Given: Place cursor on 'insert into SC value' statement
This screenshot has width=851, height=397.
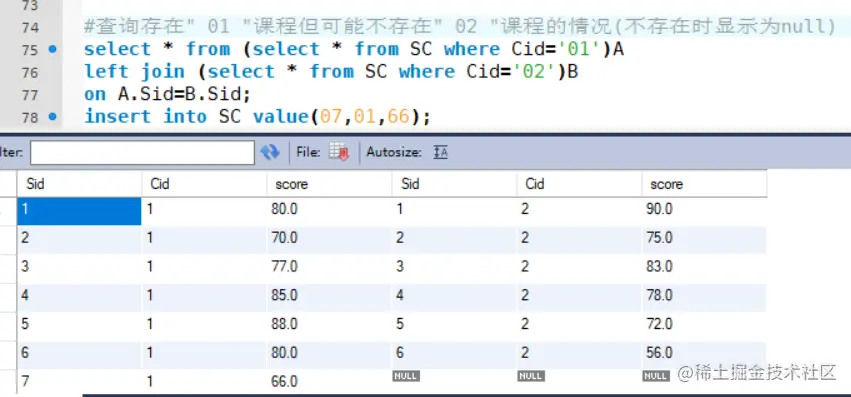Looking at the screenshot, I should coord(257,116).
